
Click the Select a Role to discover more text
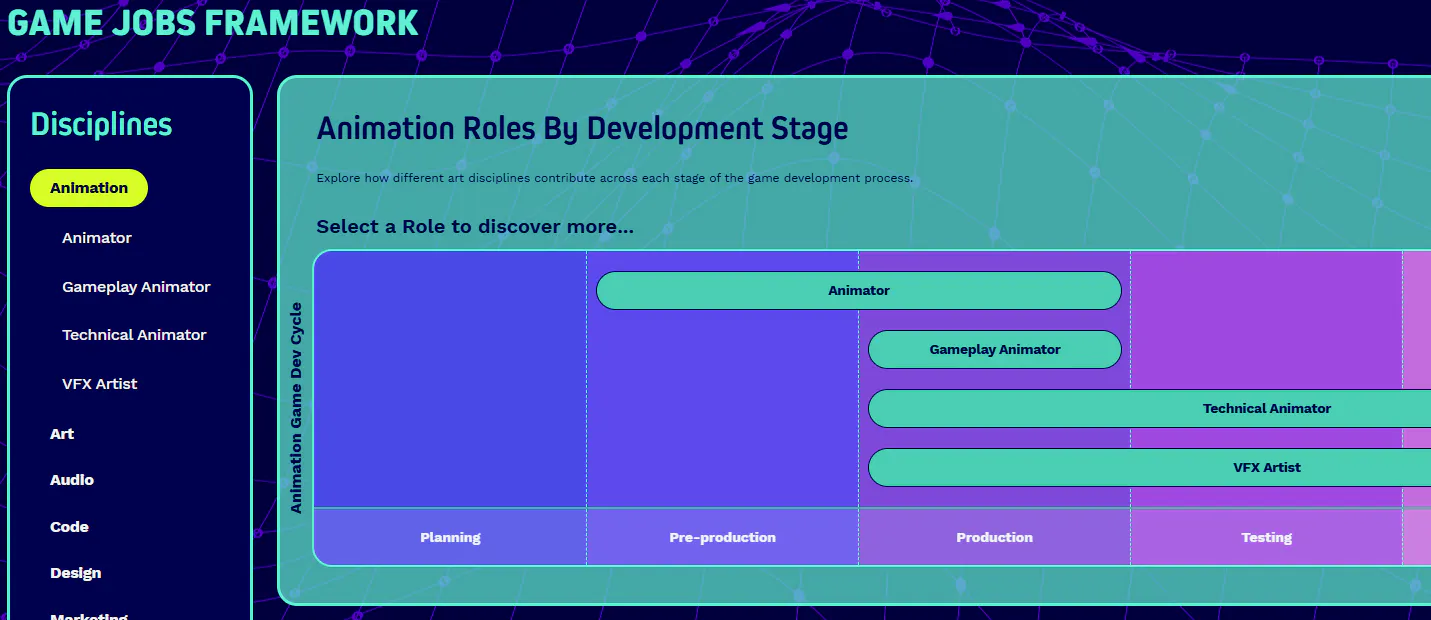(475, 227)
